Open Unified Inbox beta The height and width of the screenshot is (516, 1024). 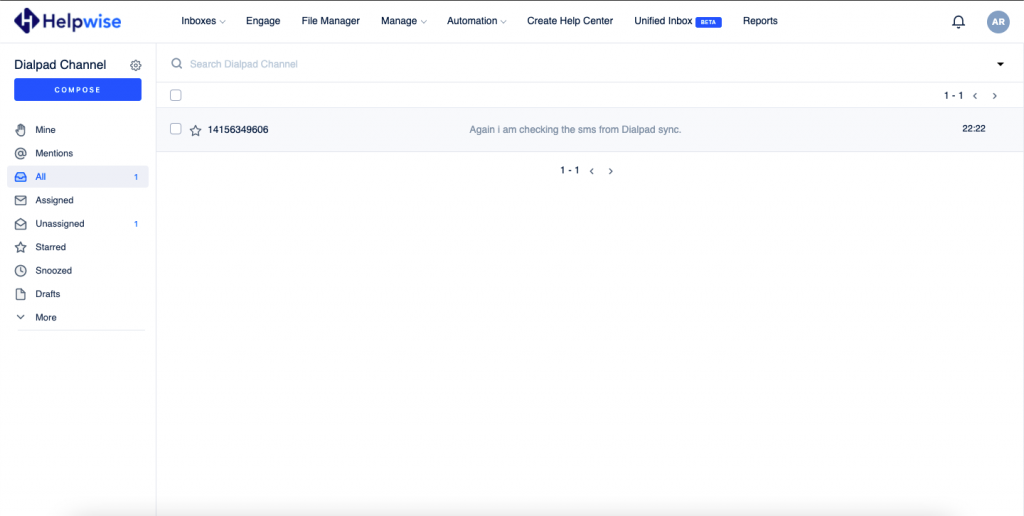coord(678,21)
